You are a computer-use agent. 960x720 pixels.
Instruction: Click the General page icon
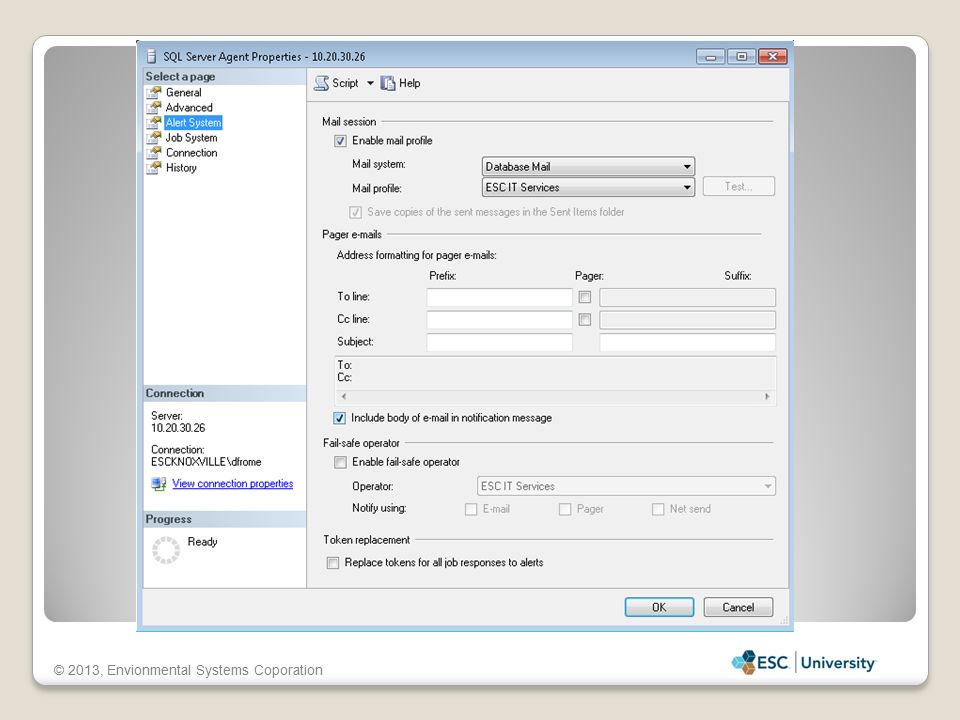pyautogui.click(x=154, y=92)
